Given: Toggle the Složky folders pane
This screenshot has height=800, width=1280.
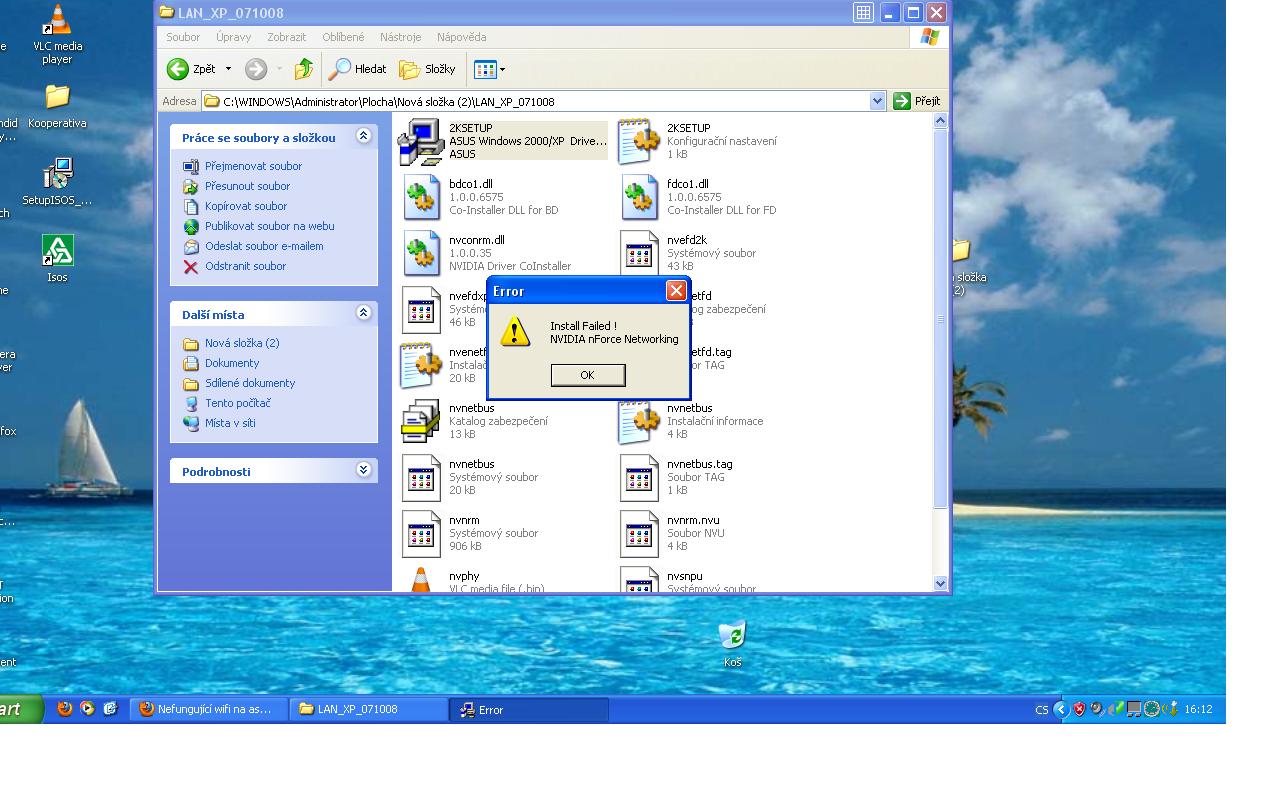Looking at the screenshot, I should (x=427, y=69).
